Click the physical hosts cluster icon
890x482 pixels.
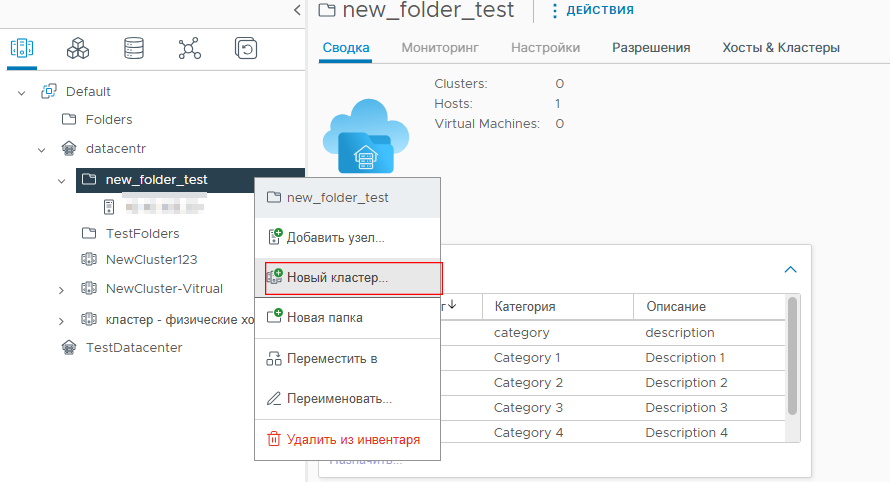(89, 319)
